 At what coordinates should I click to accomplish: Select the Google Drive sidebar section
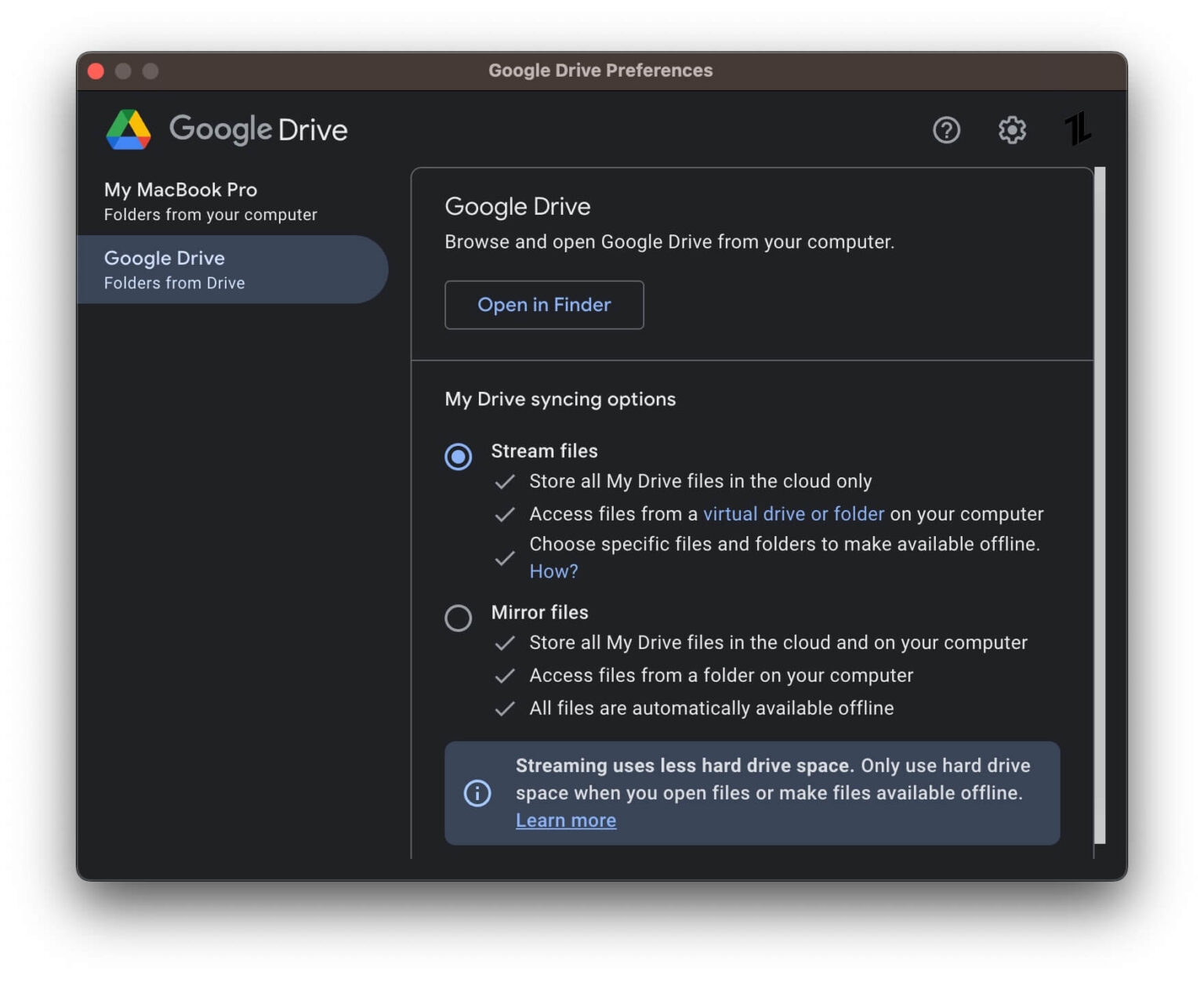tap(210, 269)
